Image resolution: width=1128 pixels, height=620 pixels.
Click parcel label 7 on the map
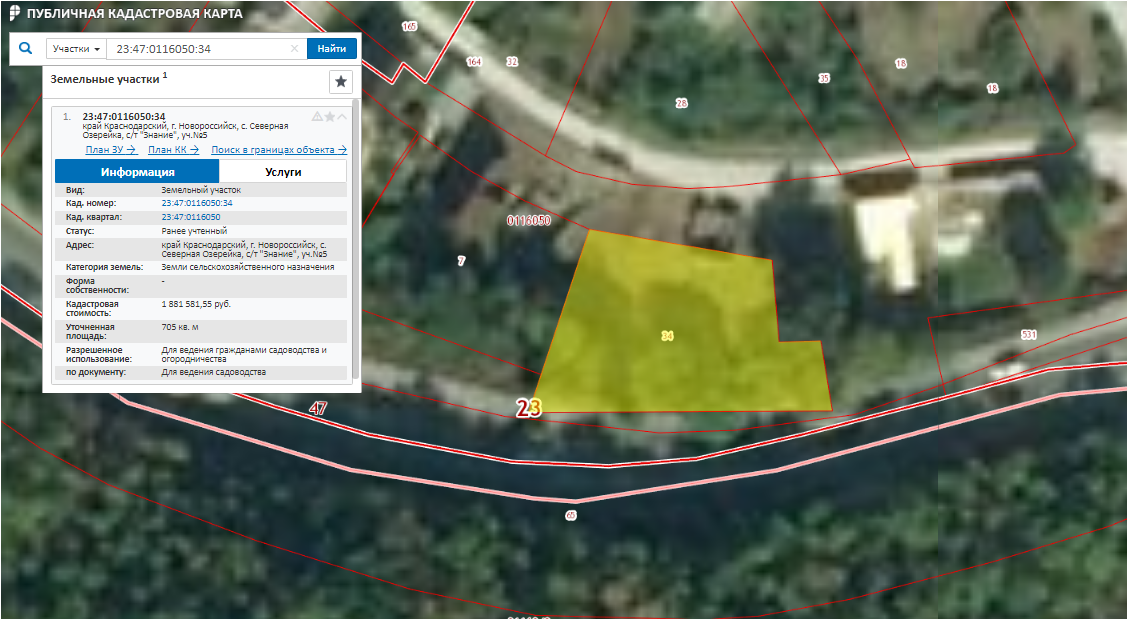pos(461,261)
